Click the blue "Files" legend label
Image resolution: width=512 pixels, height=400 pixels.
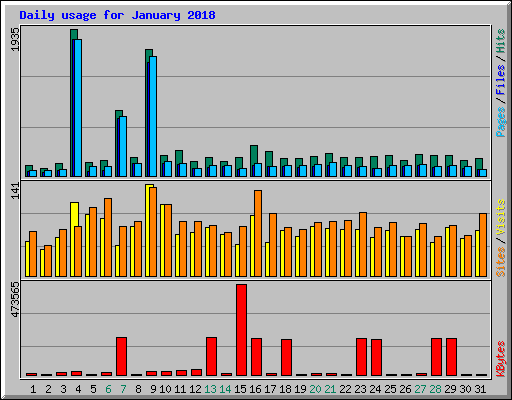point(500,79)
